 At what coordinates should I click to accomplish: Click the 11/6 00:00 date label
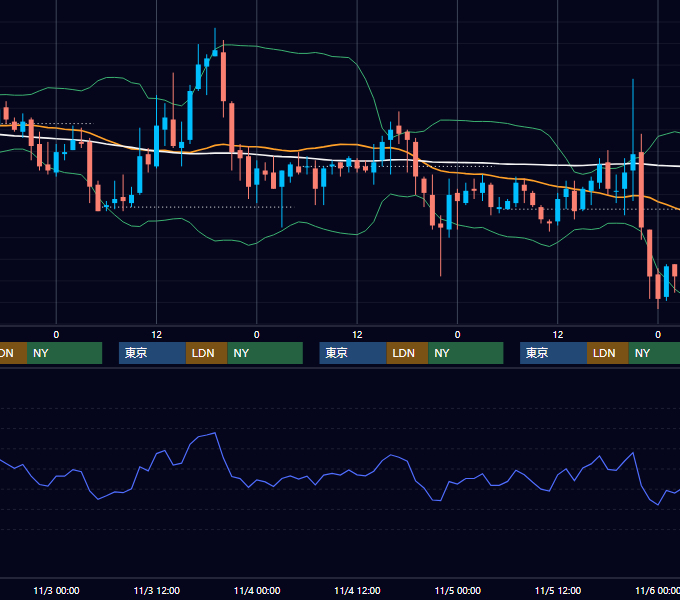point(657,590)
